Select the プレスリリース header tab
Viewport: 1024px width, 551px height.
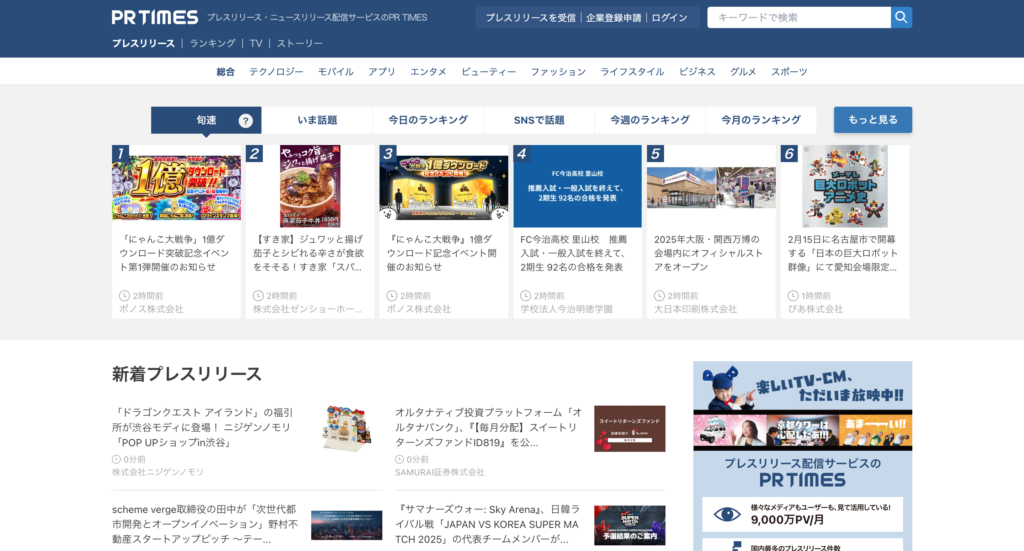143,43
